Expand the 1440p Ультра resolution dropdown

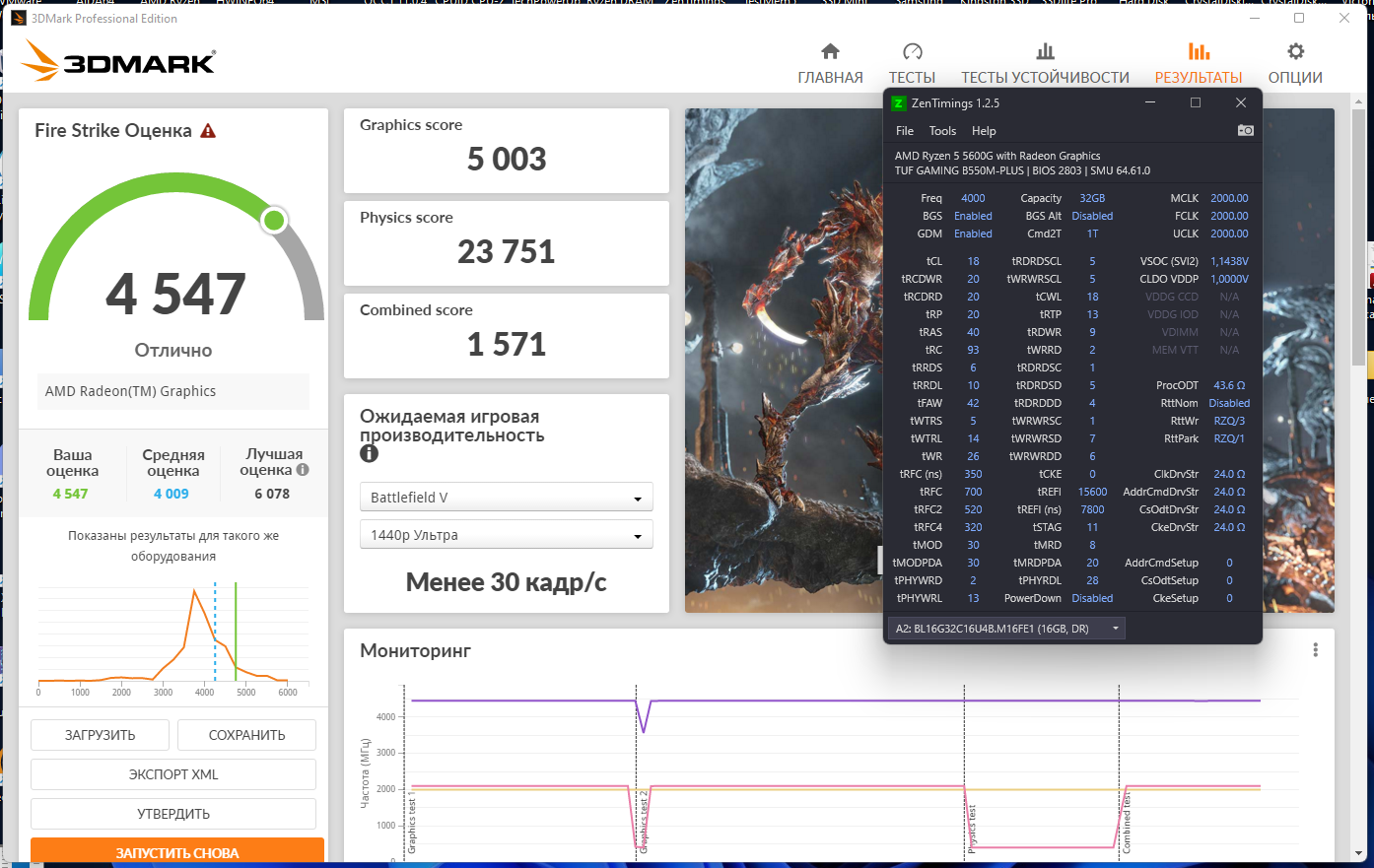pos(506,535)
